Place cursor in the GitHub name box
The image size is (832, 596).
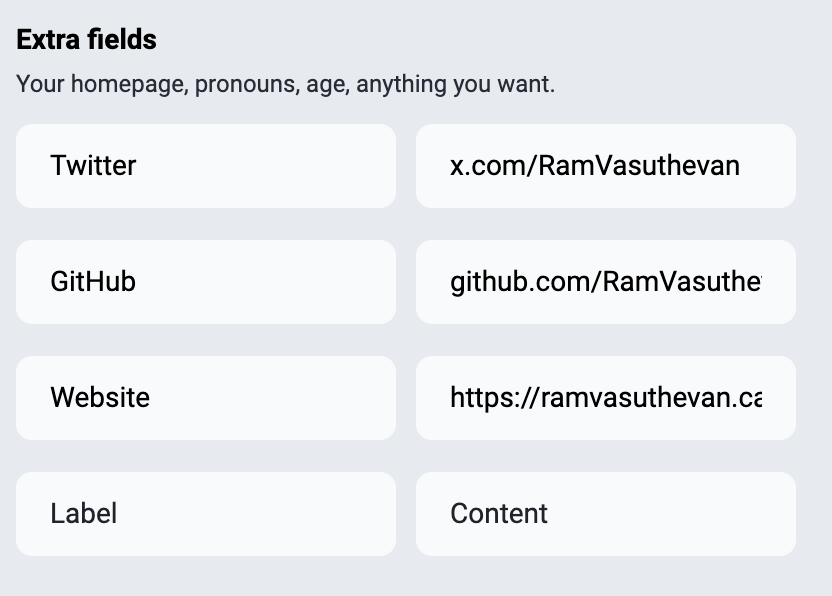pyautogui.click(x=205, y=282)
